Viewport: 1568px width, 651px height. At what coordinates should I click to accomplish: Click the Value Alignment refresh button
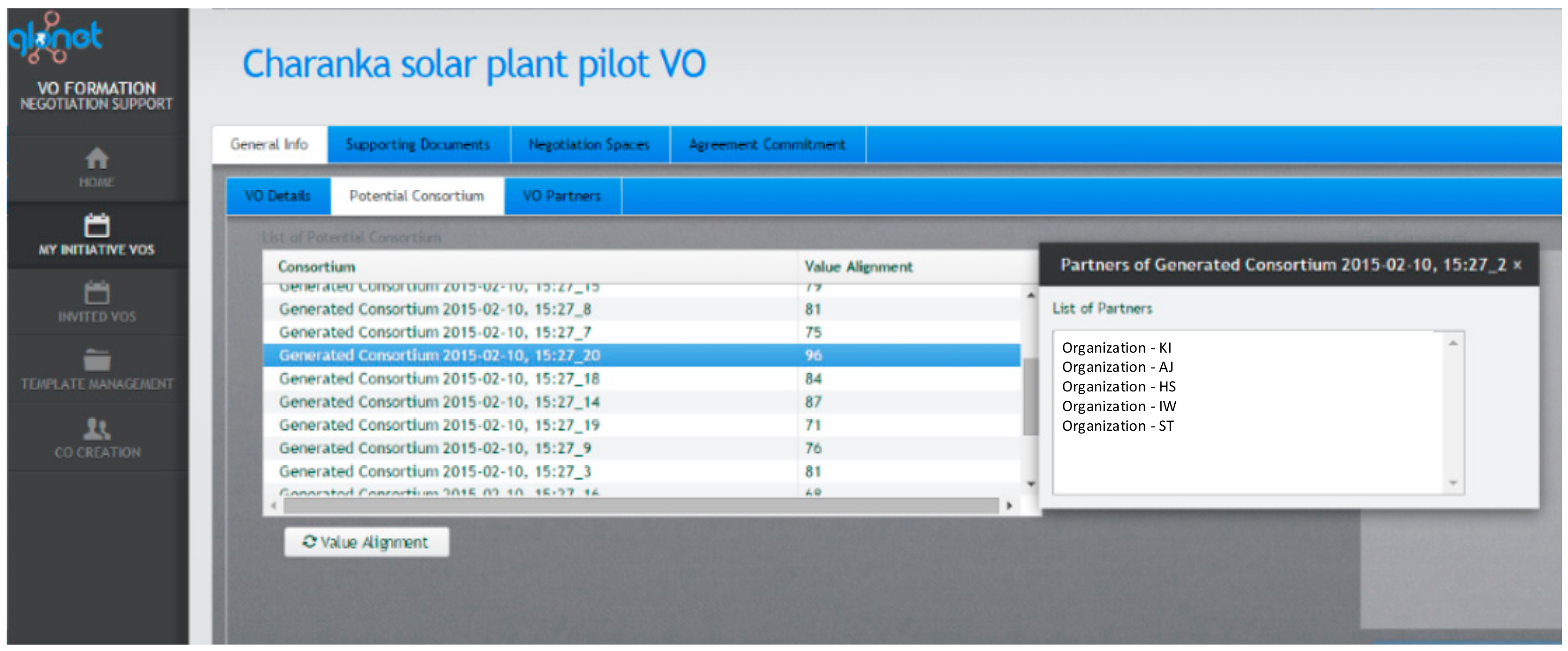(x=367, y=542)
